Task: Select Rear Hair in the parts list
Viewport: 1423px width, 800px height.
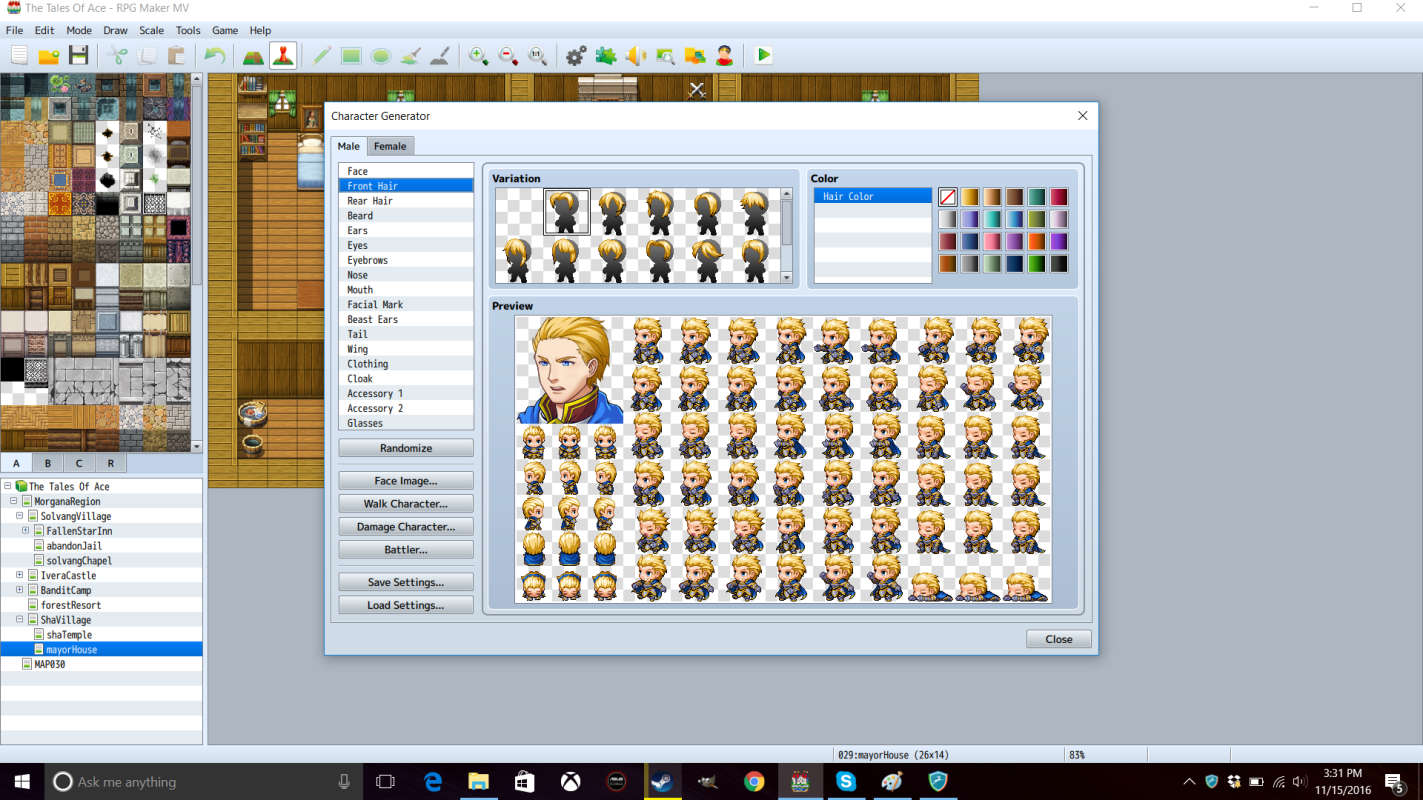Action: [x=406, y=201]
